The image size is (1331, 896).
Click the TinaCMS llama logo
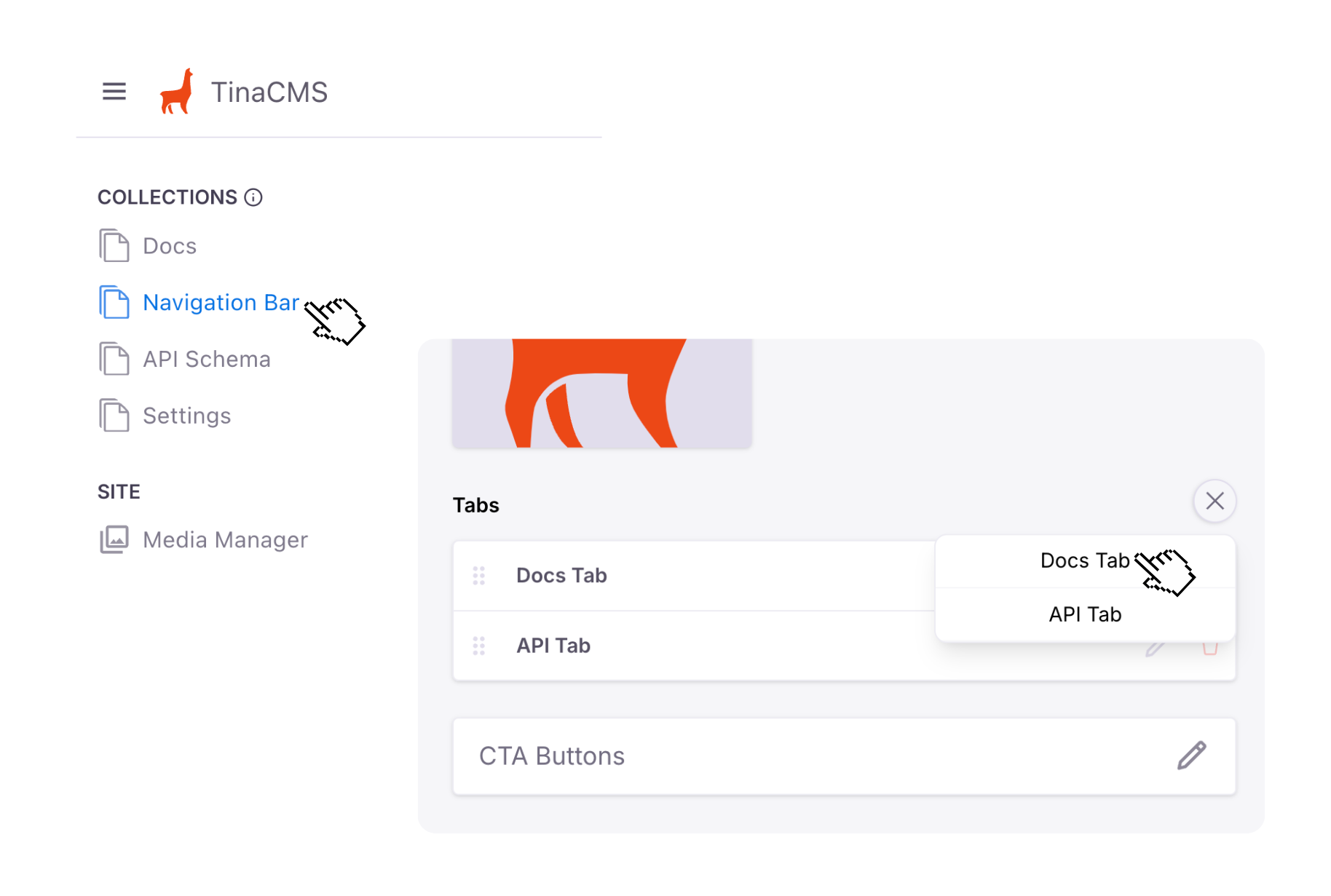point(177,92)
